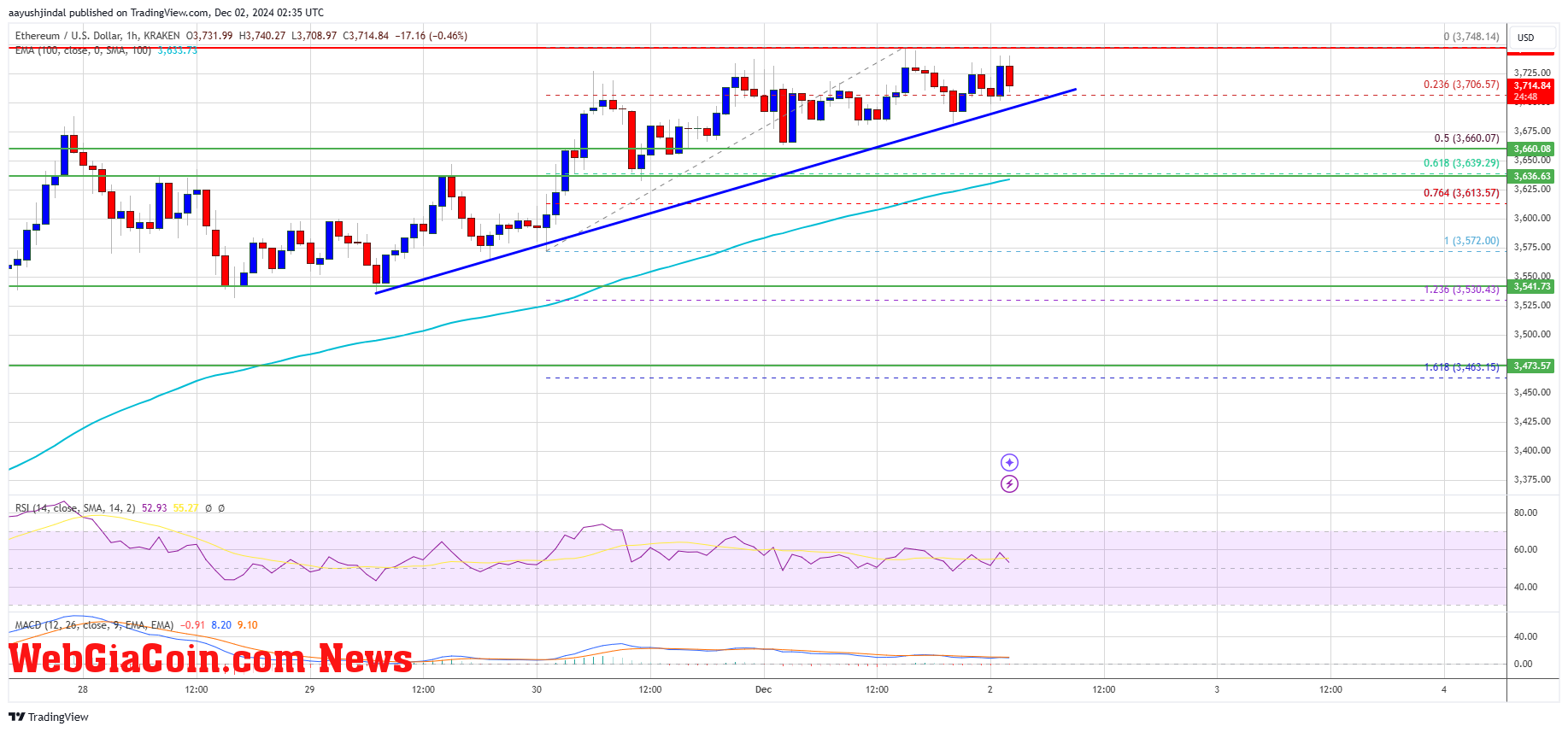Screen dimensions: 1568x732
Task: Click the purple star event icon
Action: coord(1009,462)
